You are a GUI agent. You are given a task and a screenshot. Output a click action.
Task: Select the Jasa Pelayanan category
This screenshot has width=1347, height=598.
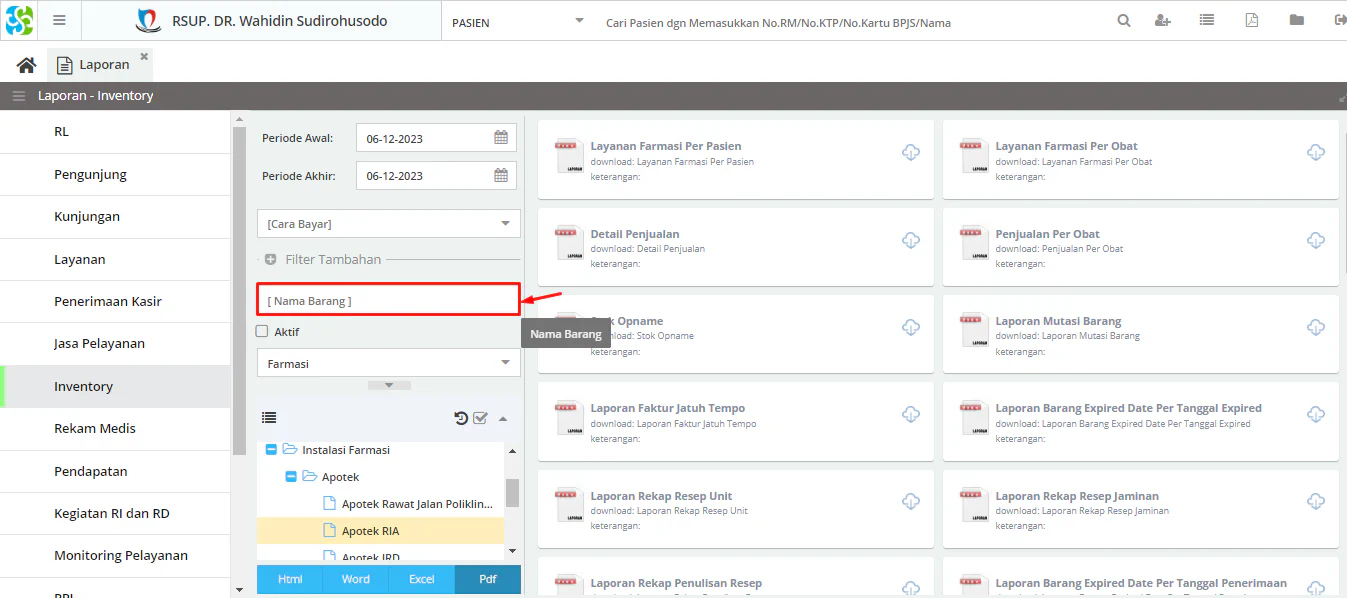click(x=115, y=343)
